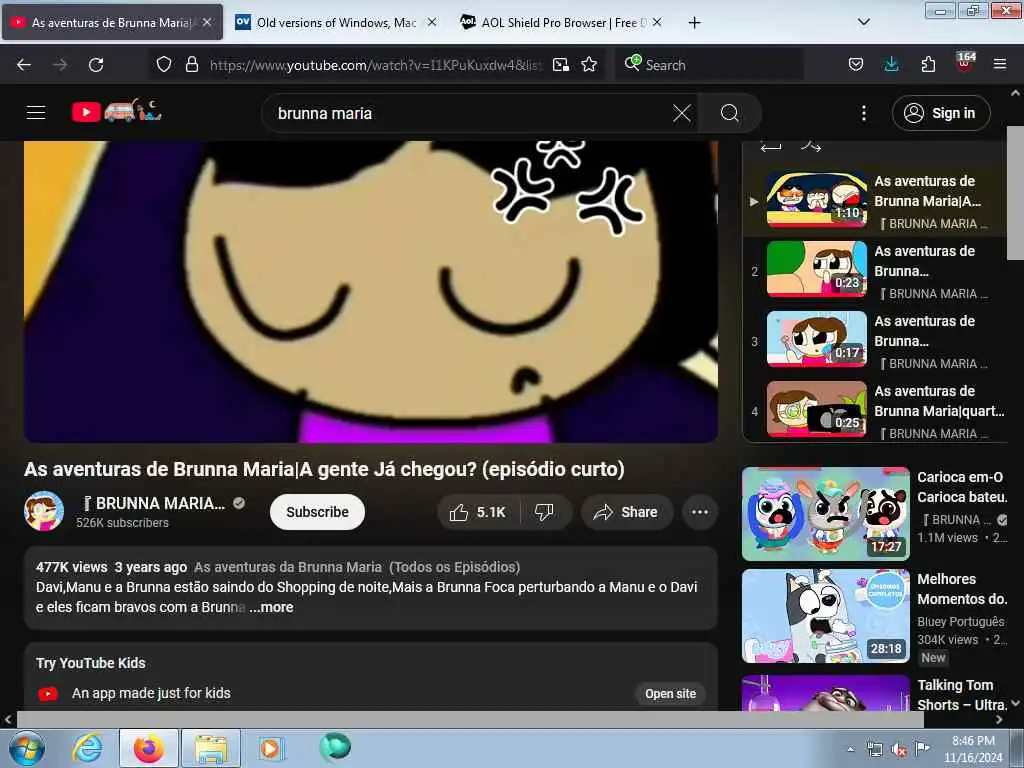Bookmark this page with the star icon
Viewport: 1024px width, 768px height.
pyautogui.click(x=589, y=64)
